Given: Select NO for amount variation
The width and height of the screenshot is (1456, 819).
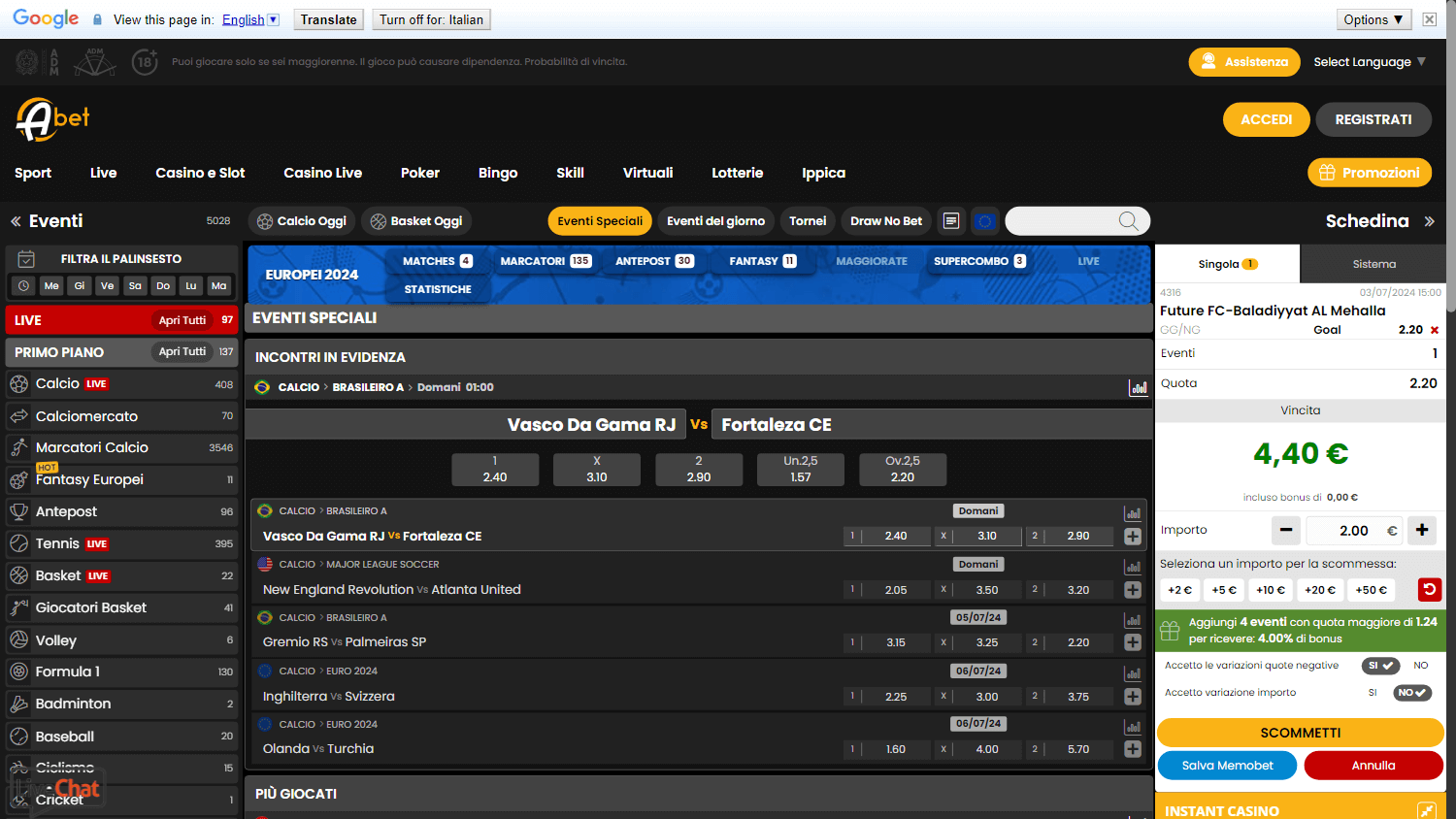Looking at the screenshot, I should [x=1412, y=693].
